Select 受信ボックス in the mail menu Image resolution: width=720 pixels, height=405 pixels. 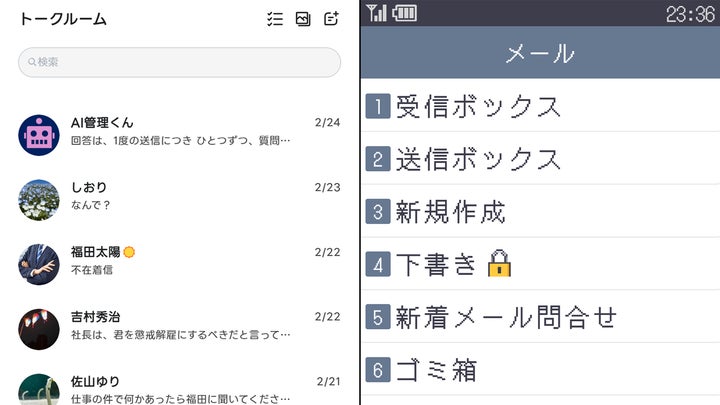coord(540,106)
